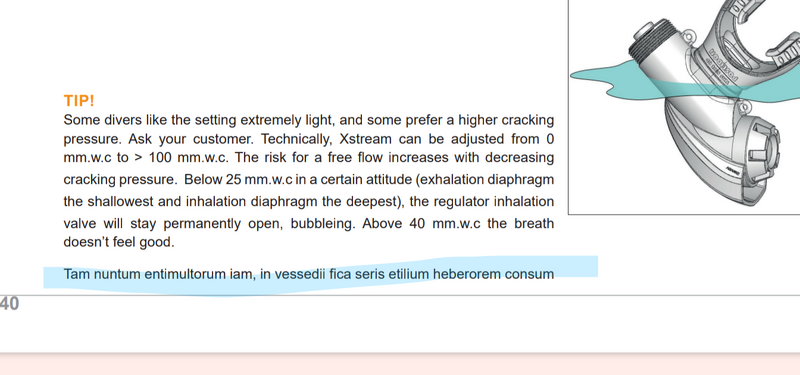Click the phrase Some divers like
The height and width of the screenshot is (375, 800).
click(x=115, y=120)
